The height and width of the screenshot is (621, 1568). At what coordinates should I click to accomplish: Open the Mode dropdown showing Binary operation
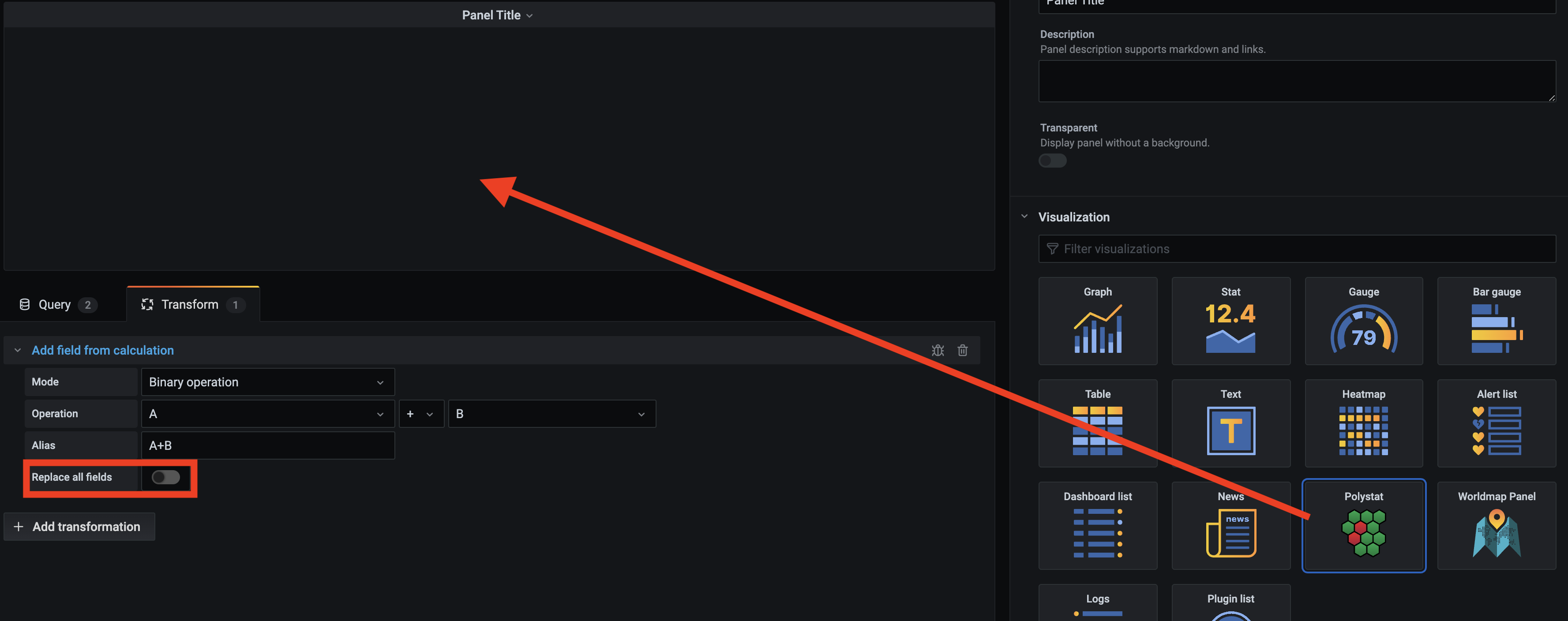tap(268, 382)
